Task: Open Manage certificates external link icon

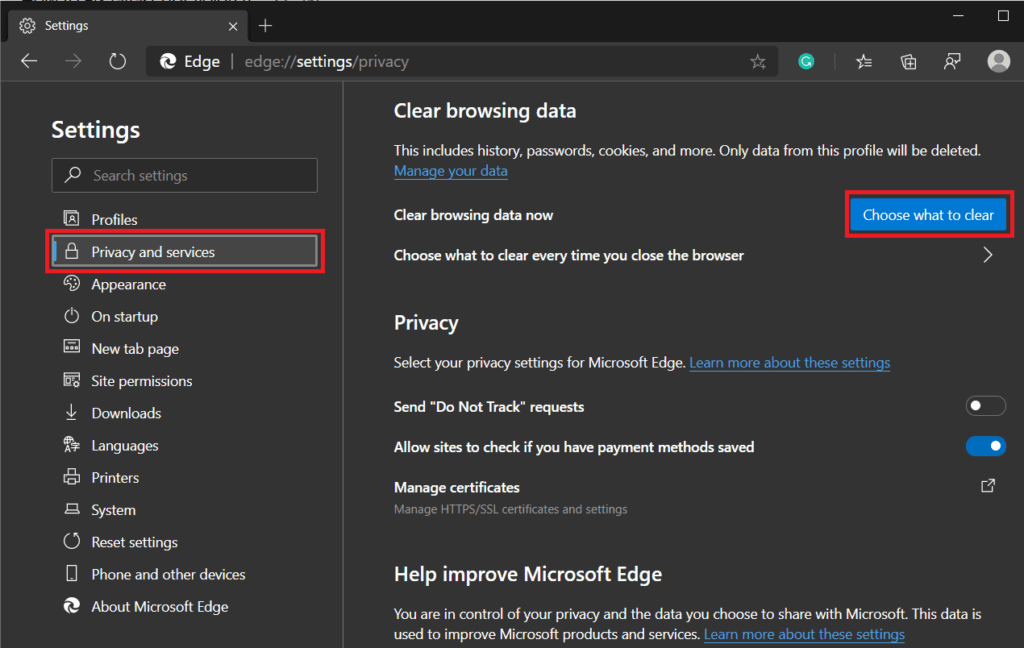Action: pos(987,486)
